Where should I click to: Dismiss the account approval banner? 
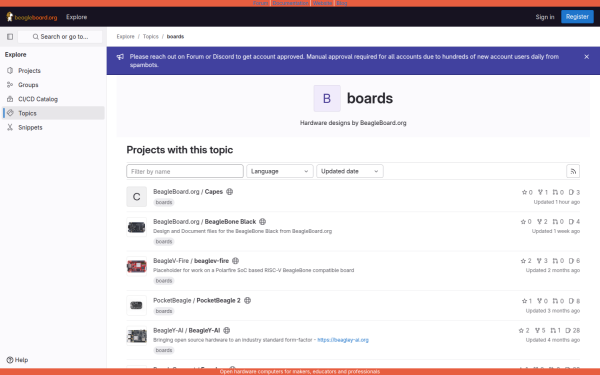(586, 57)
